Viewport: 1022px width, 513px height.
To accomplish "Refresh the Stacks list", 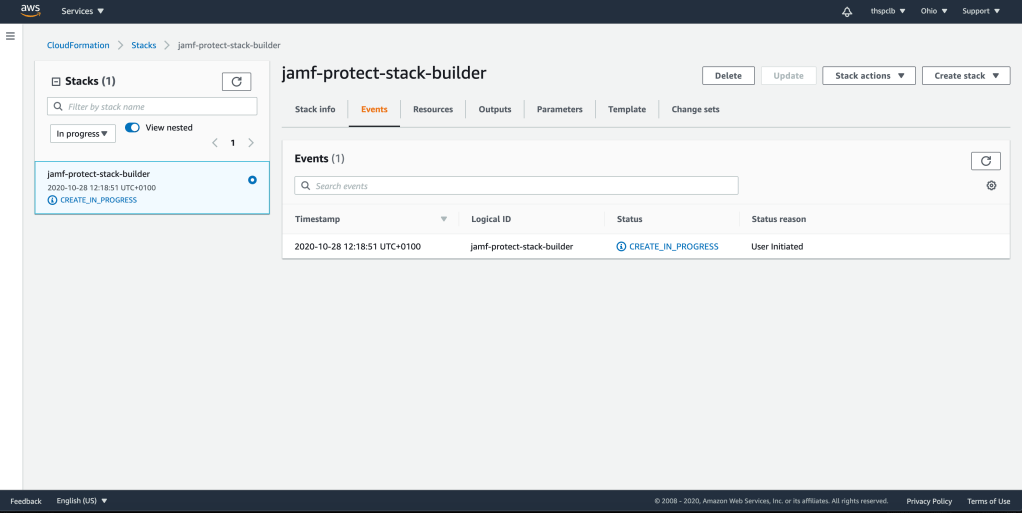I will pos(236,82).
